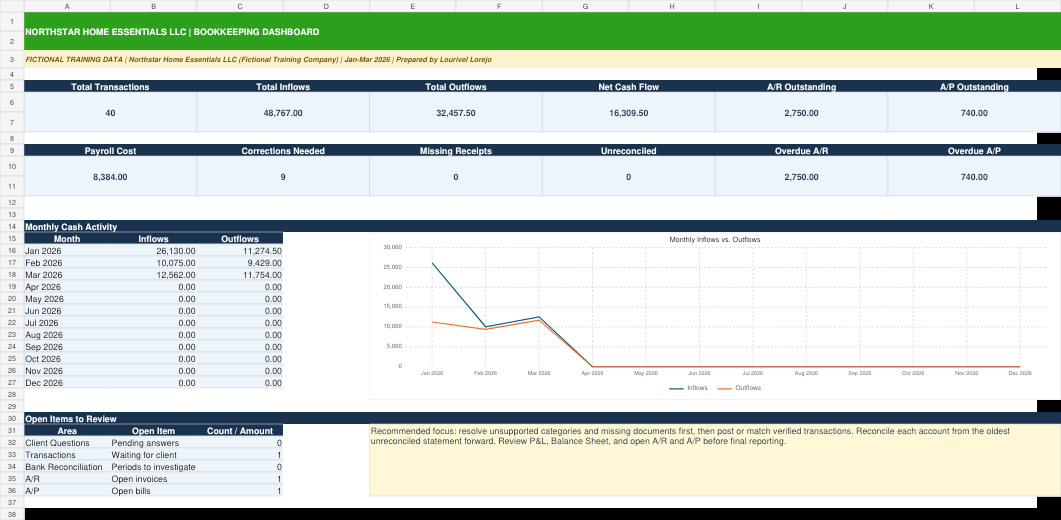
Task: Select the Fictional Training Data subtitle cell
Action: click(542, 60)
